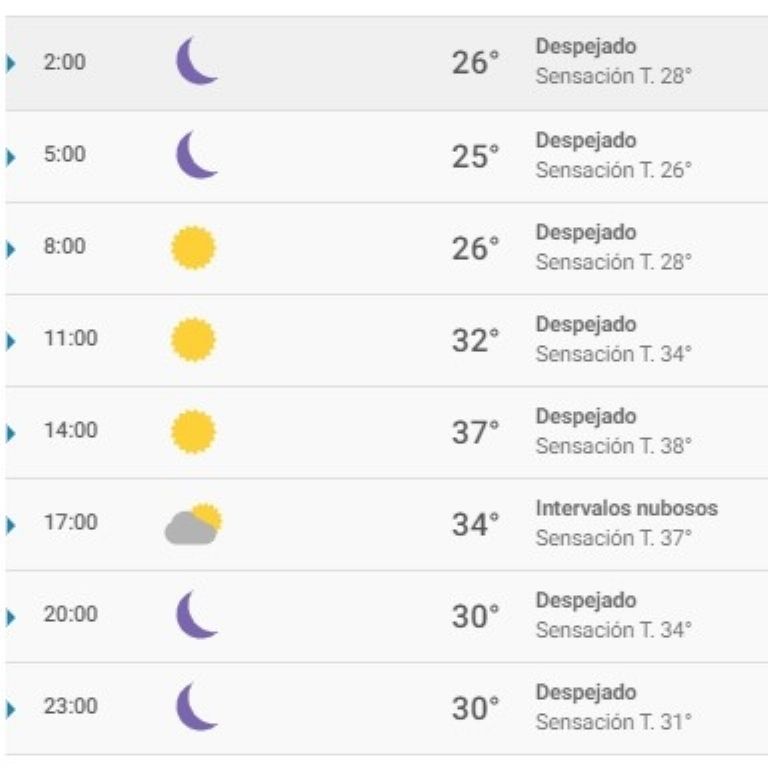The image size is (768, 774).
Task: Expand the 11:00 forecast arrow
Action: [x=11, y=341]
